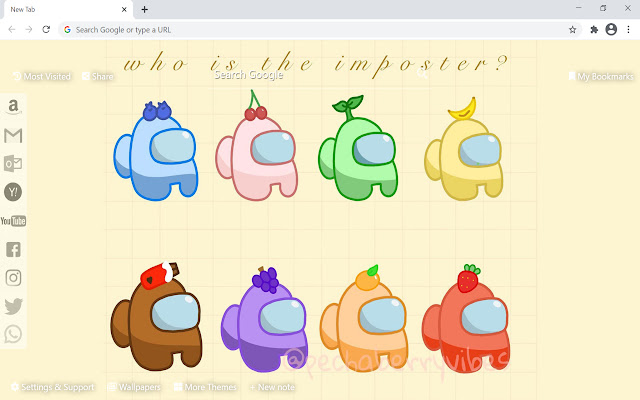The height and width of the screenshot is (400, 640).
Task: Add a New note
Action: tap(272, 387)
